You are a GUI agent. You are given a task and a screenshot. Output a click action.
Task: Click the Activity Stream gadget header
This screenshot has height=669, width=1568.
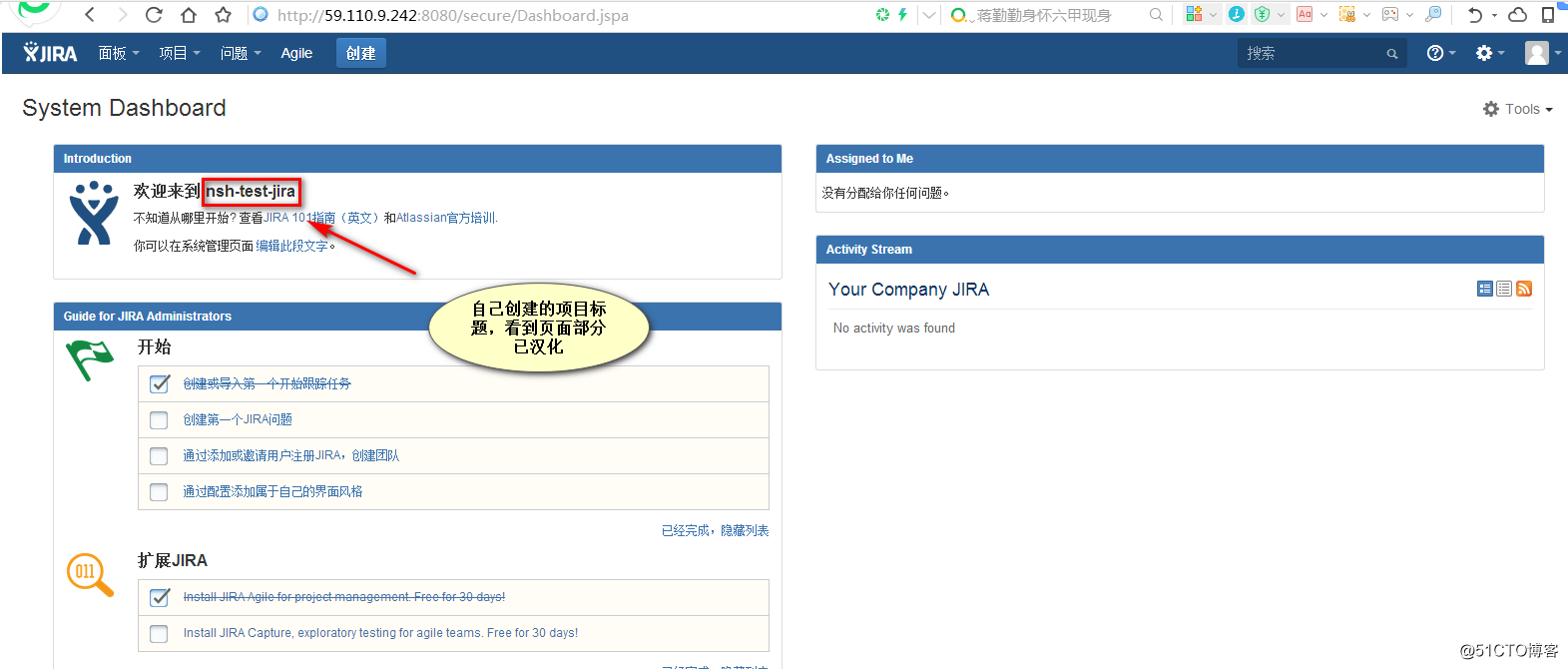click(x=1180, y=250)
